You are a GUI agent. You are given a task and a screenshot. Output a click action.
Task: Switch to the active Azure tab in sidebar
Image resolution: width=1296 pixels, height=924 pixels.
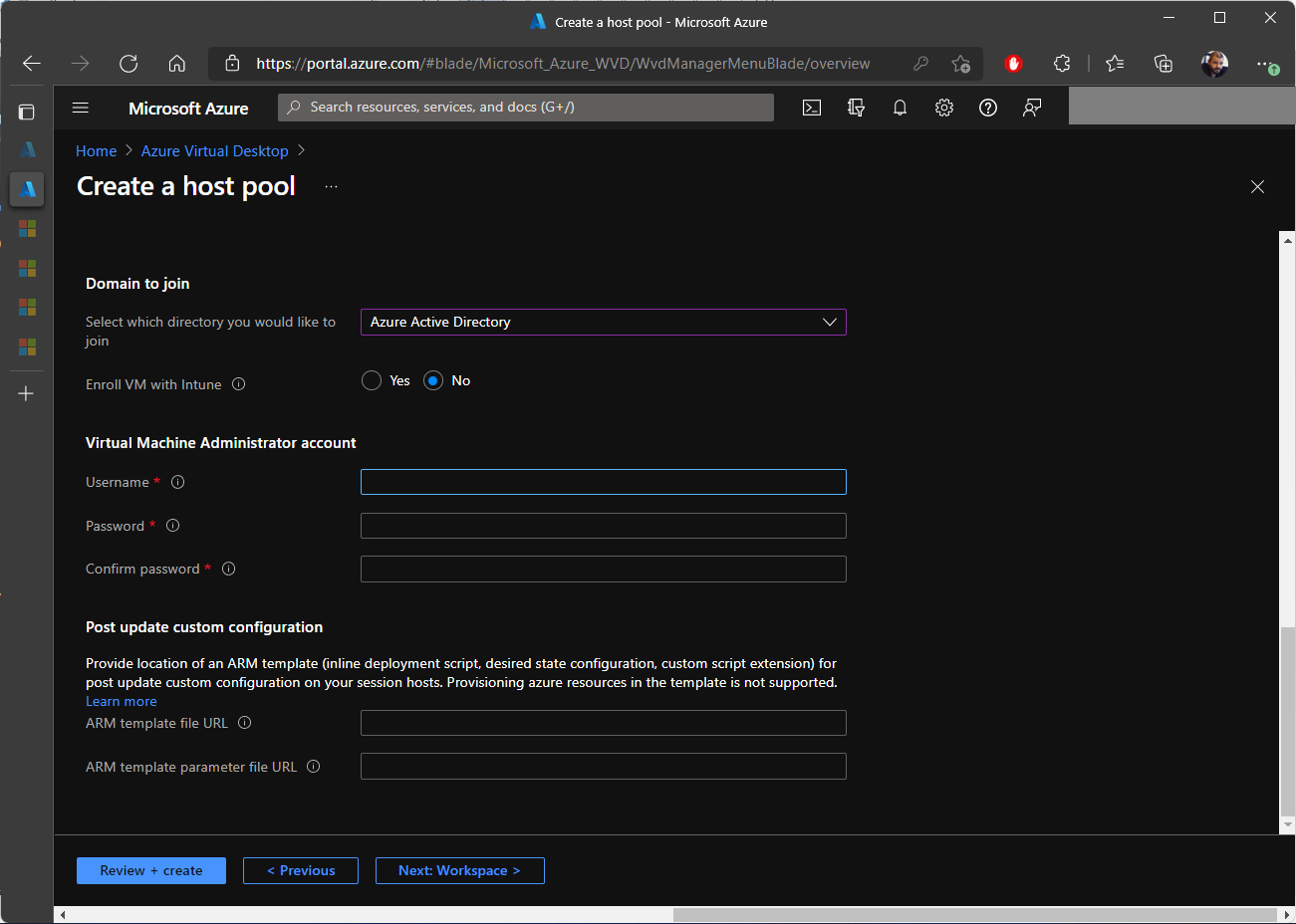point(27,188)
